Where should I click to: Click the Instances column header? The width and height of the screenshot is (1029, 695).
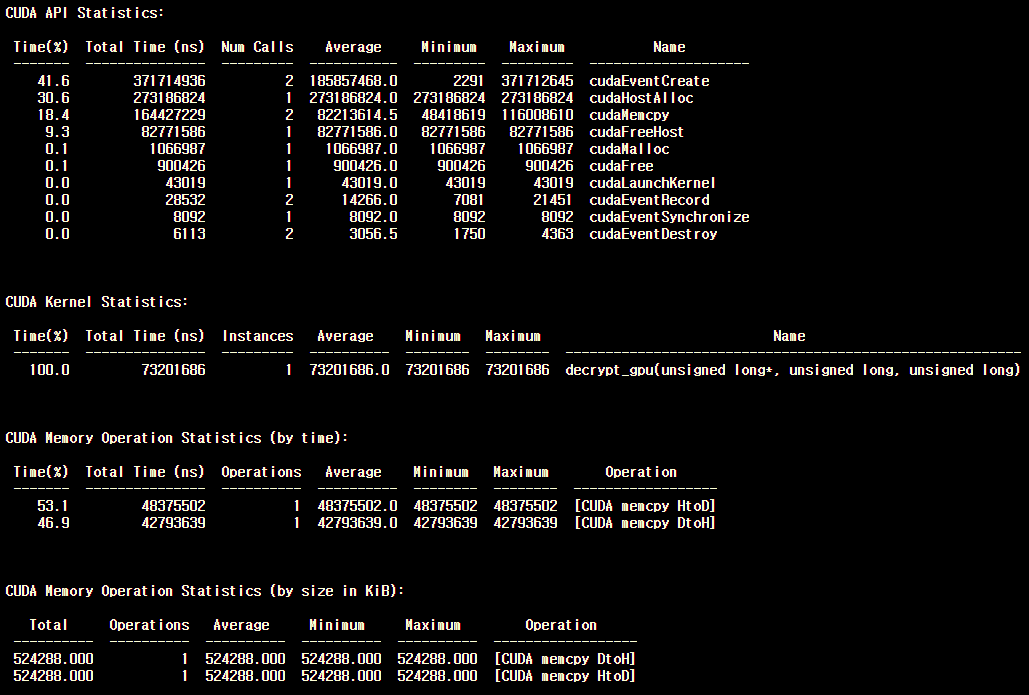(258, 336)
